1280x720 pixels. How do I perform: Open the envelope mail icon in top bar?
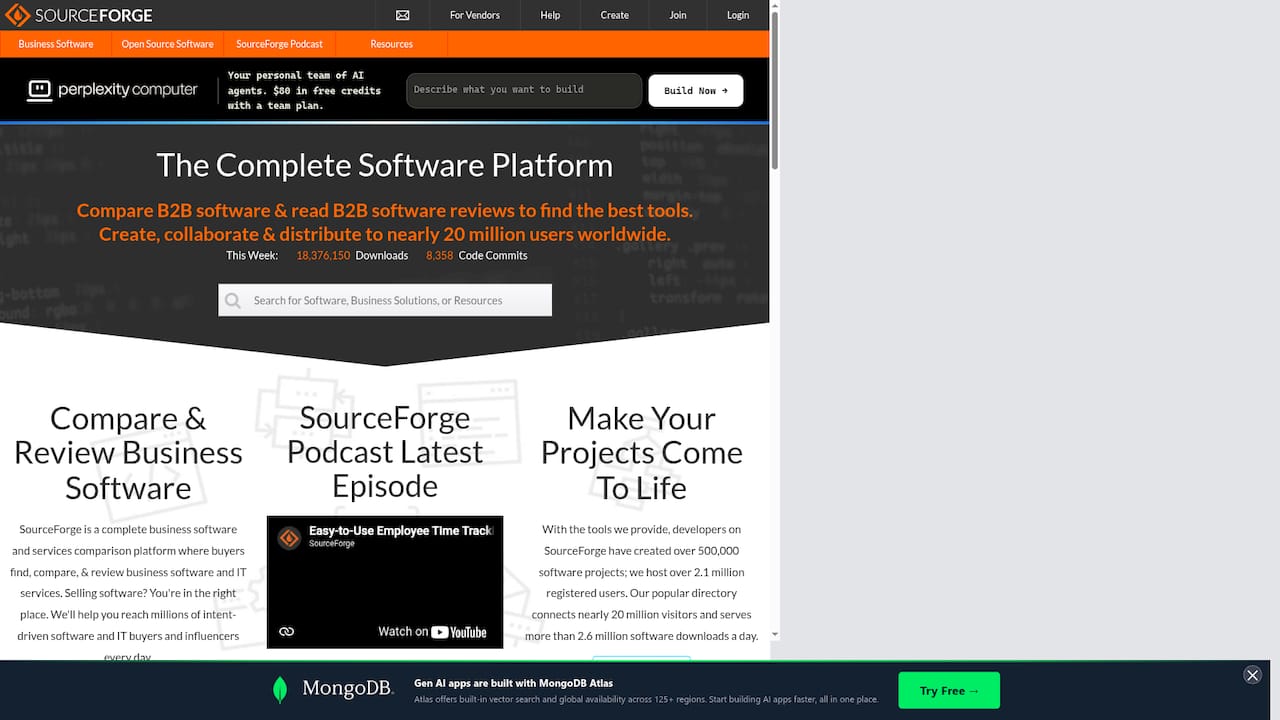click(402, 15)
